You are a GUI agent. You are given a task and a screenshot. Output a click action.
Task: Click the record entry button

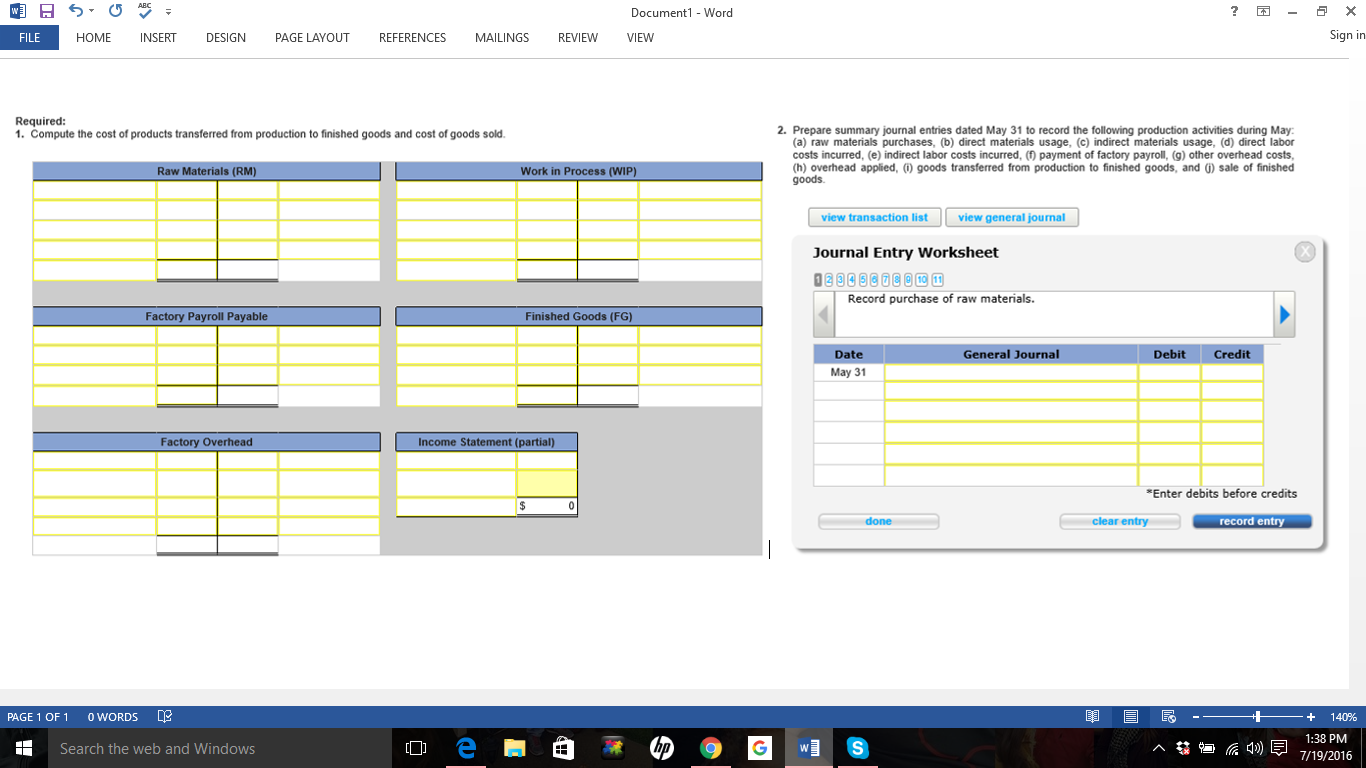click(x=1252, y=521)
